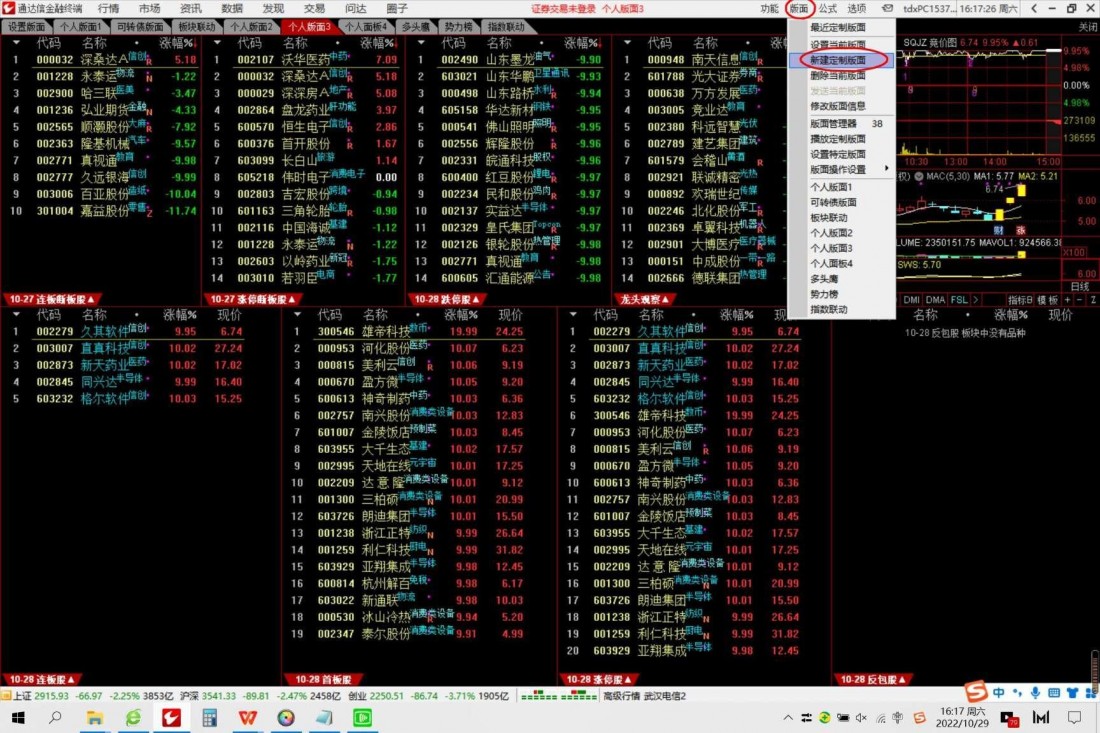Screen dimensions: 1100x733
Task: Open the 10-28 跌停股 panel selector
Action: (x=446, y=300)
